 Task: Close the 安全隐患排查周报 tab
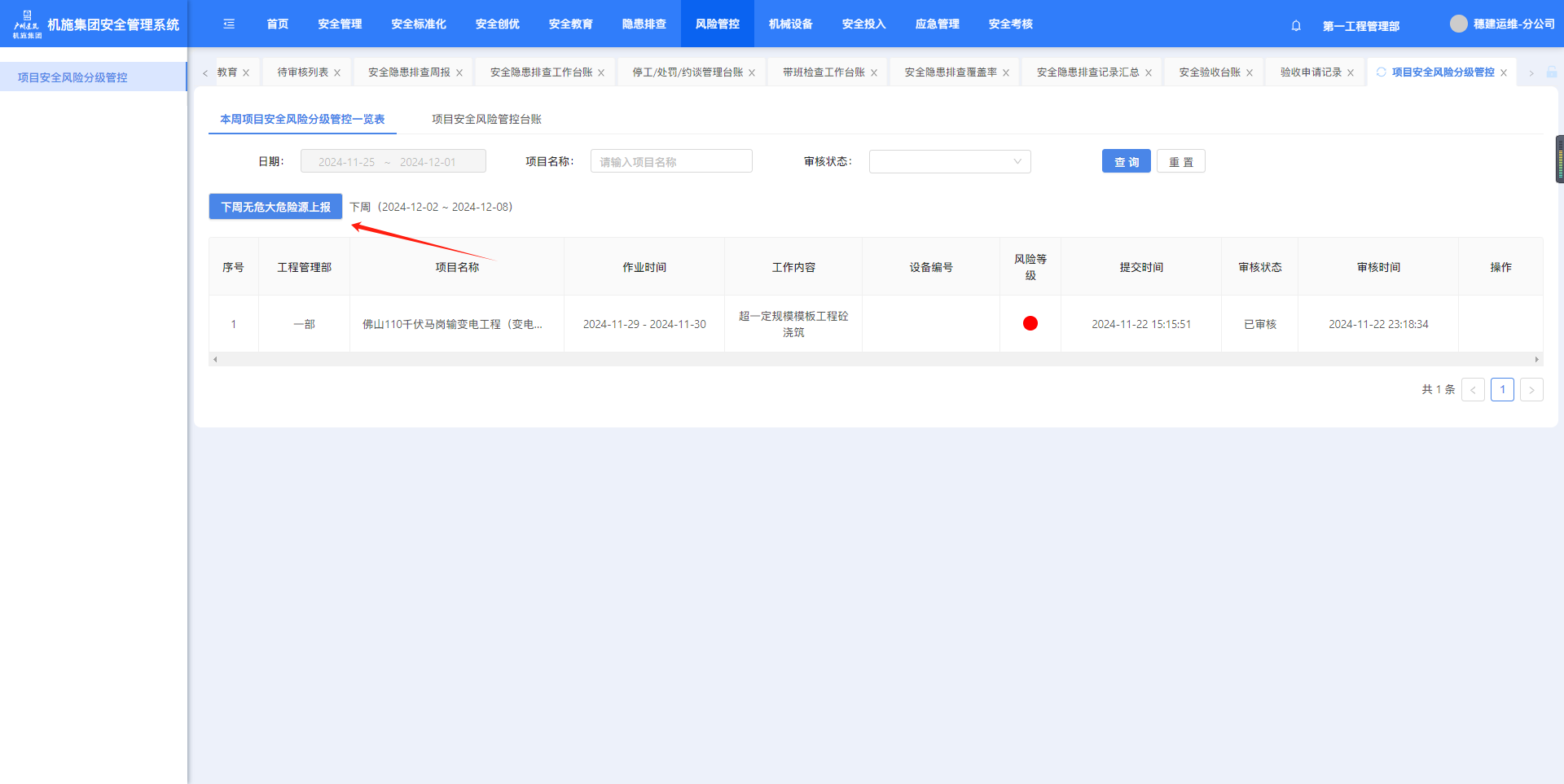click(x=459, y=73)
